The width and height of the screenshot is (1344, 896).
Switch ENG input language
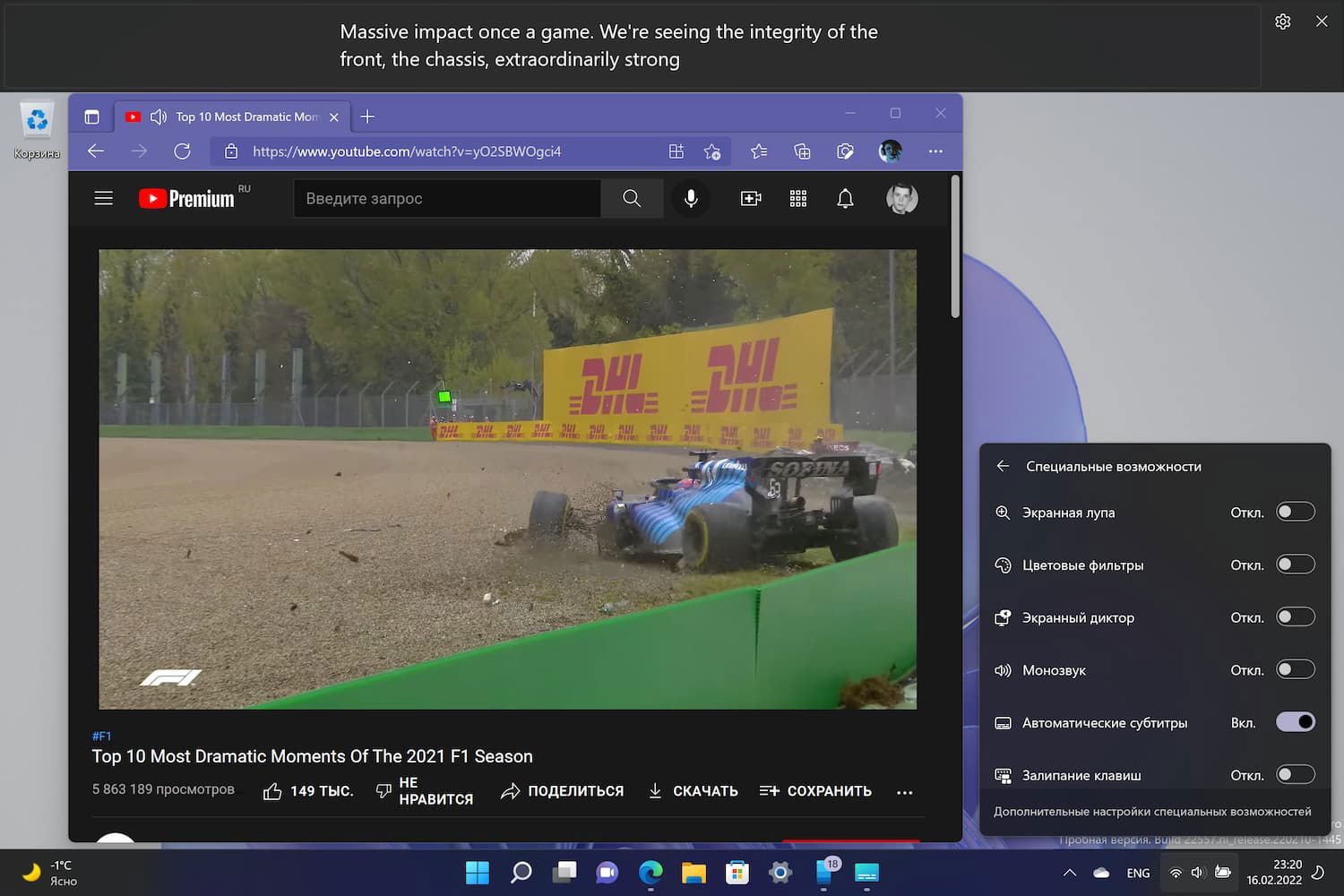pyautogui.click(x=1138, y=873)
